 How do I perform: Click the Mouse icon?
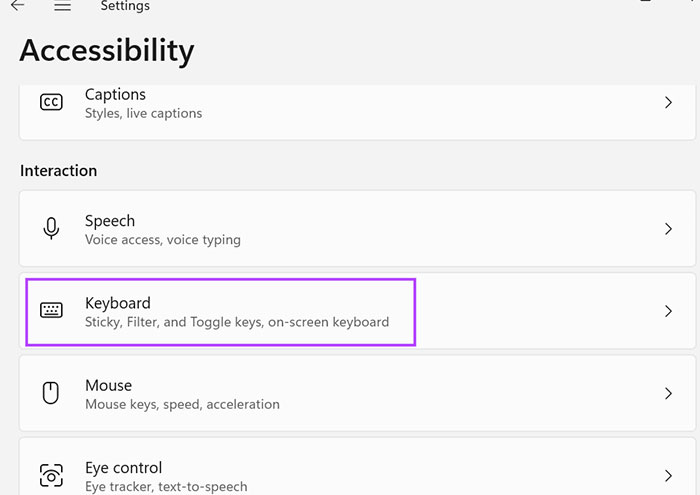(x=51, y=394)
